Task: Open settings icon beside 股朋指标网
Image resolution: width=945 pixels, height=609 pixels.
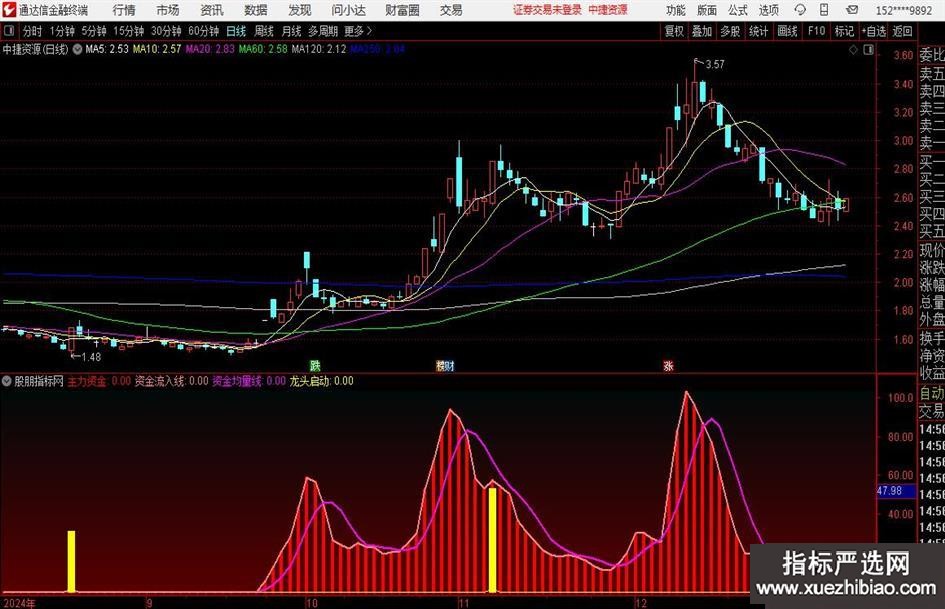Action: coord(7,381)
